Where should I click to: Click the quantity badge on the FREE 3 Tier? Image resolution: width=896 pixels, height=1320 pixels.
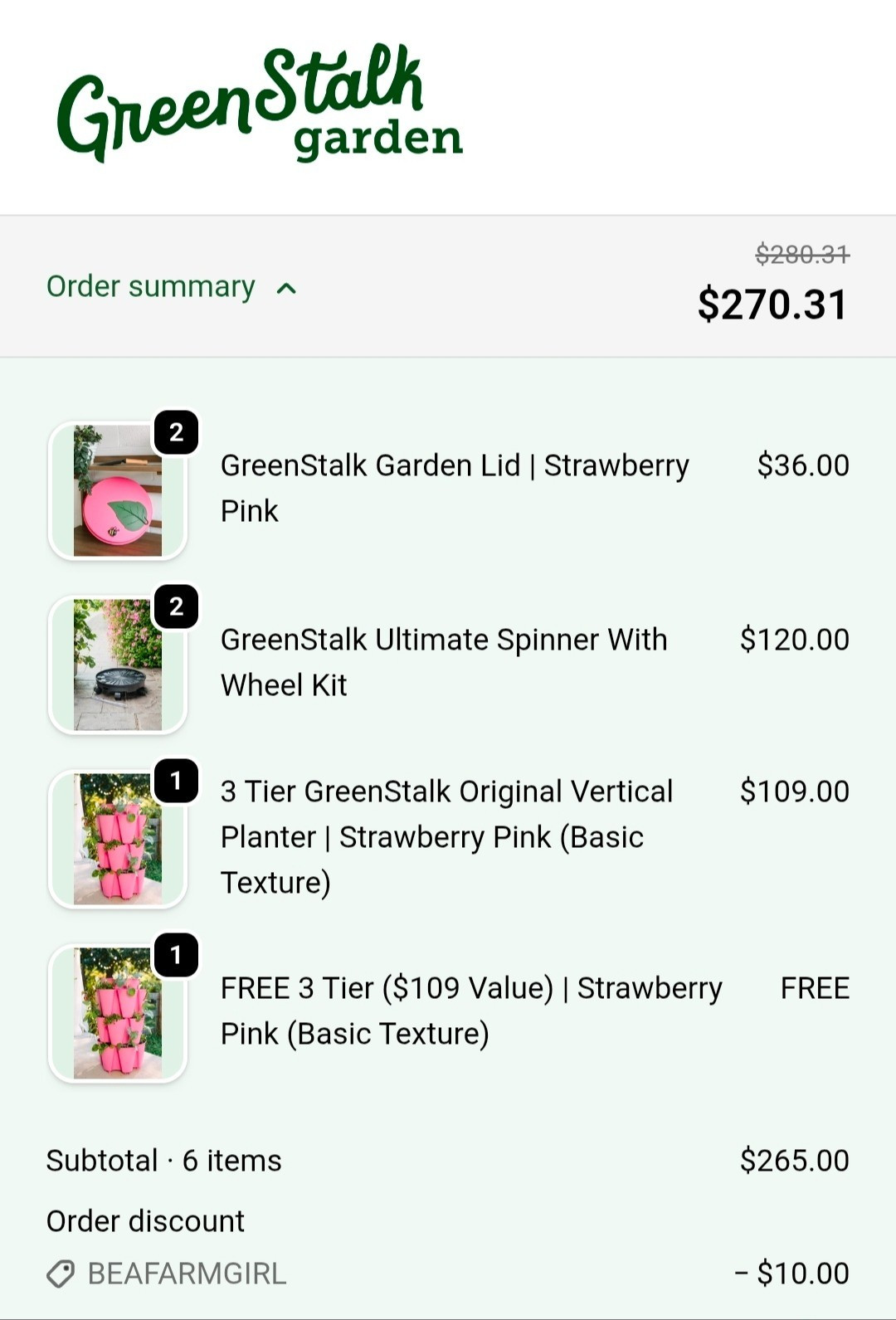175,954
